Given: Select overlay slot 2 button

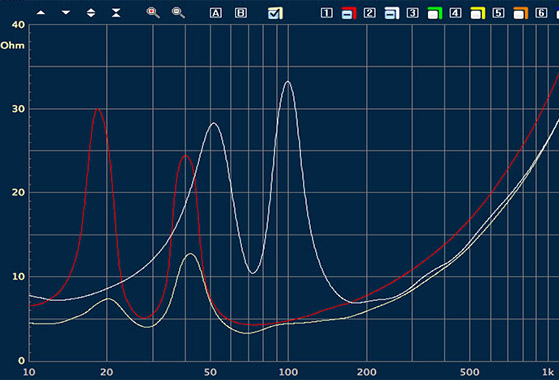Looking at the screenshot, I should tap(370, 13).
